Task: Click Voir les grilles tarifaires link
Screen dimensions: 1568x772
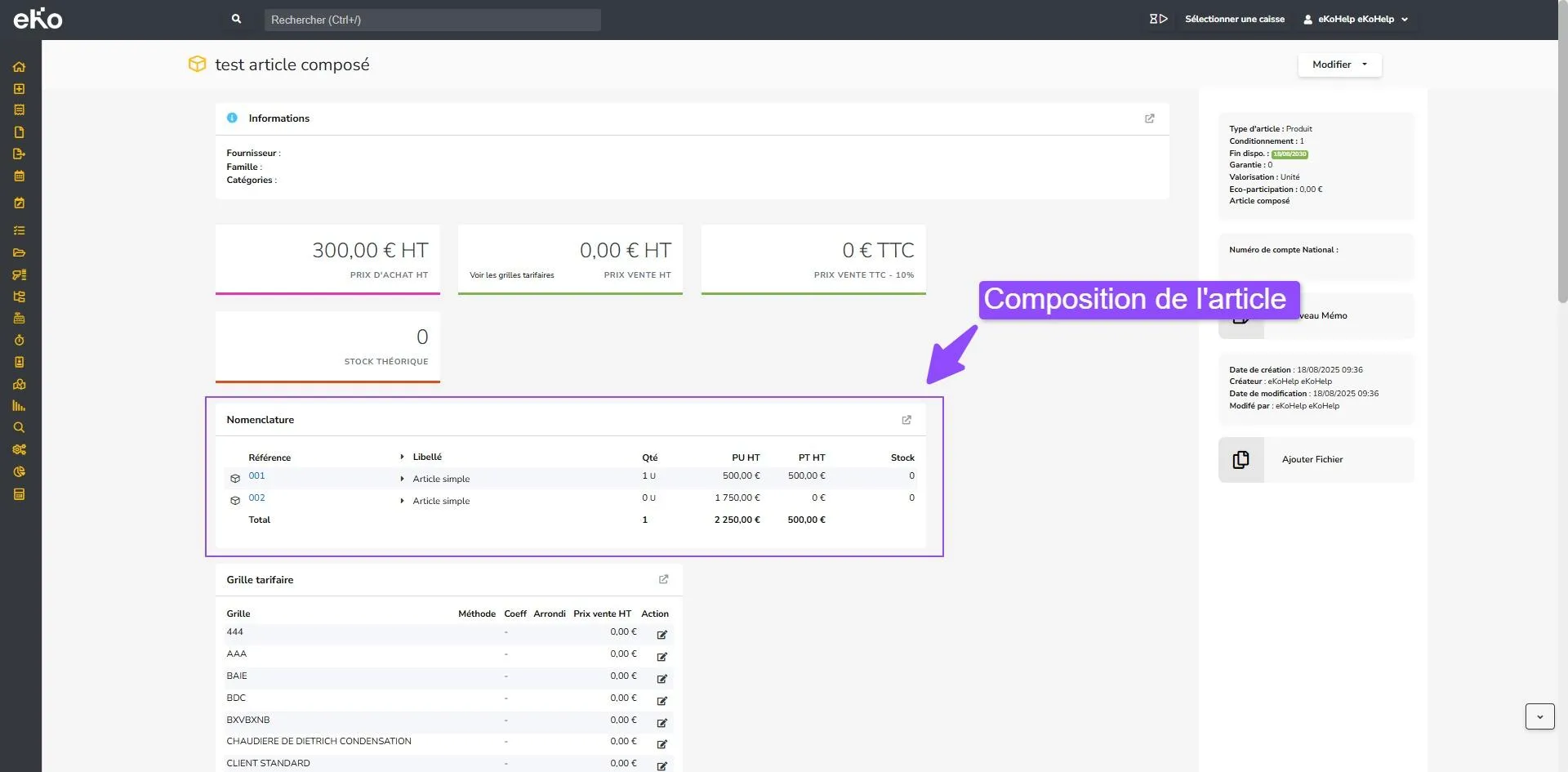Action: point(511,275)
